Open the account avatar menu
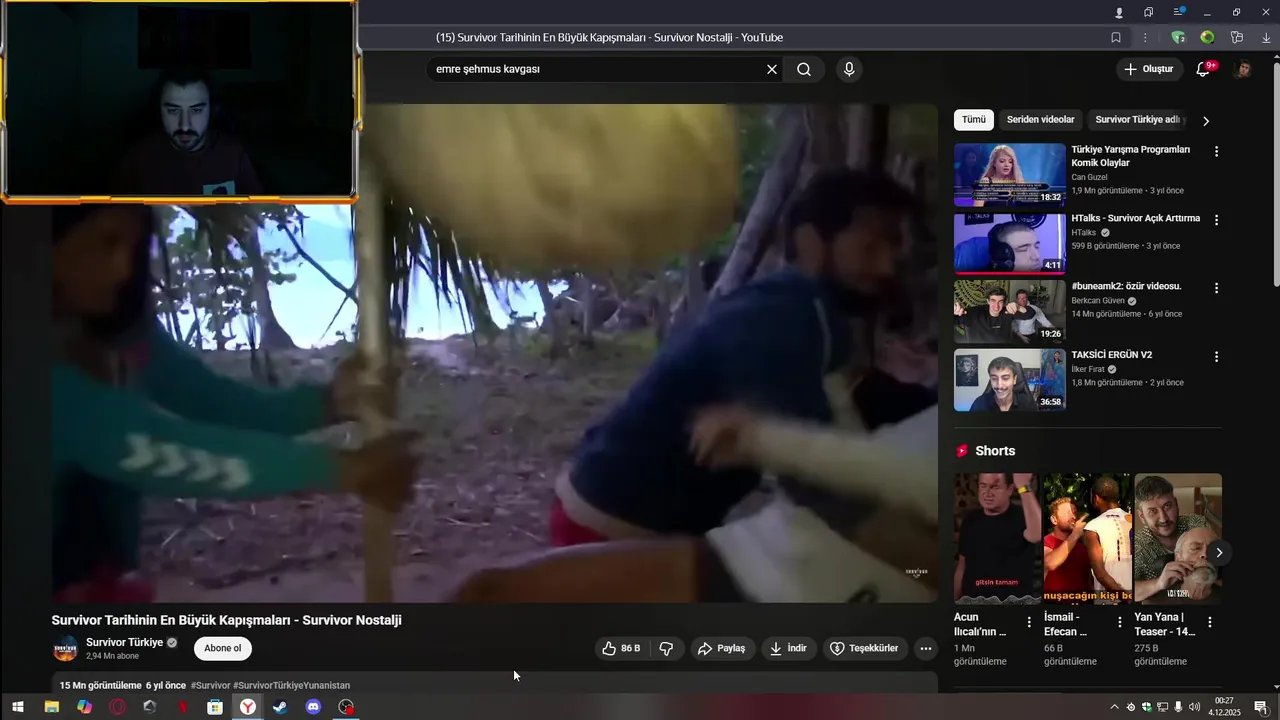Viewport: 1280px width, 720px height. tap(1242, 69)
